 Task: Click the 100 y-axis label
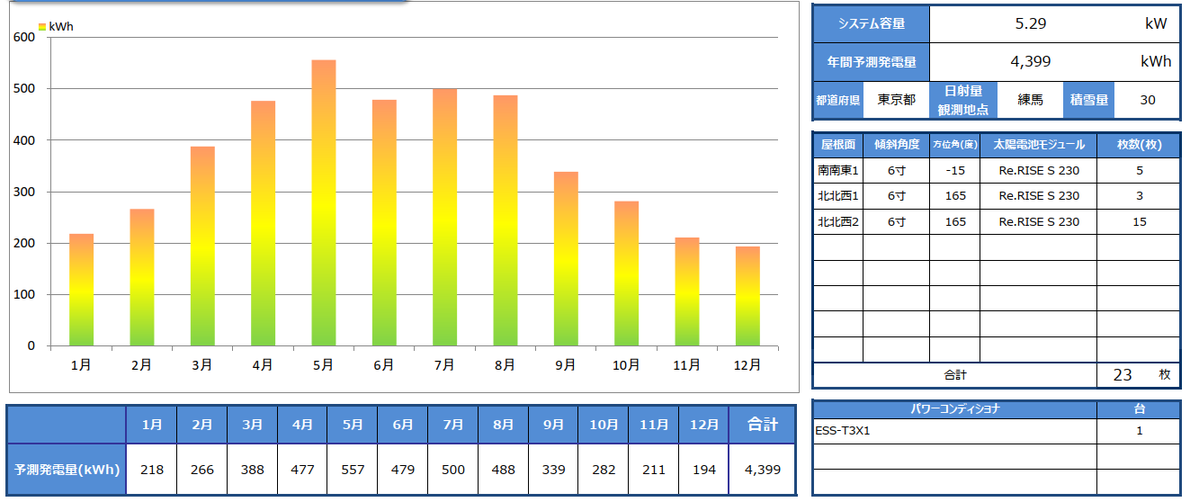click(25, 295)
